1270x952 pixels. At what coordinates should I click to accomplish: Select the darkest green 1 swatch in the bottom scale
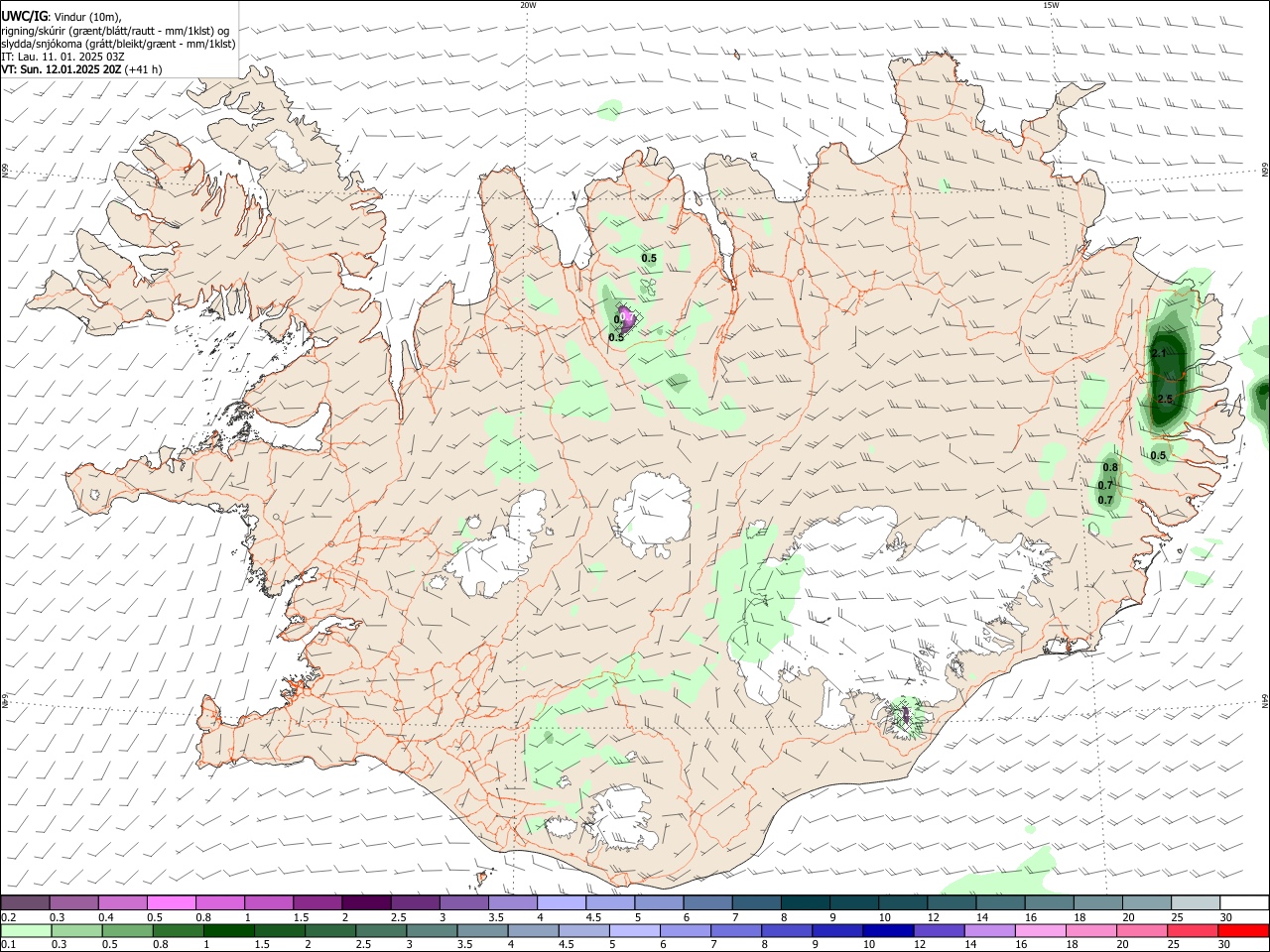(229, 931)
